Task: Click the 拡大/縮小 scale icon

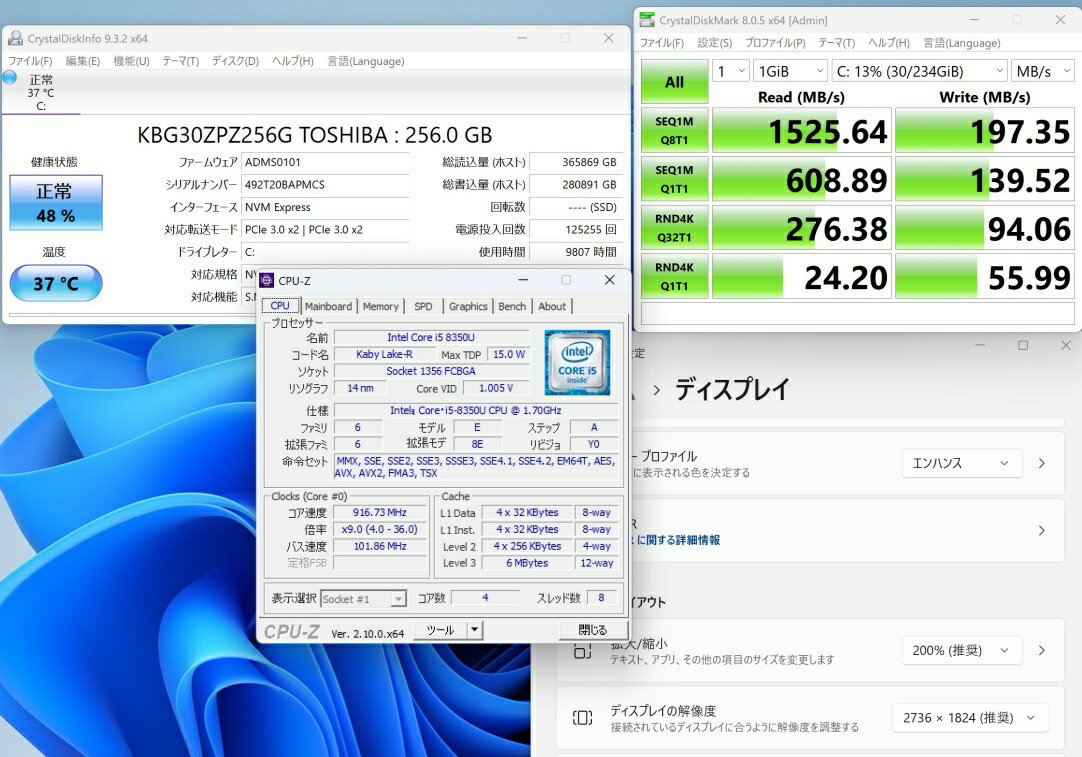Action: click(x=582, y=650)
